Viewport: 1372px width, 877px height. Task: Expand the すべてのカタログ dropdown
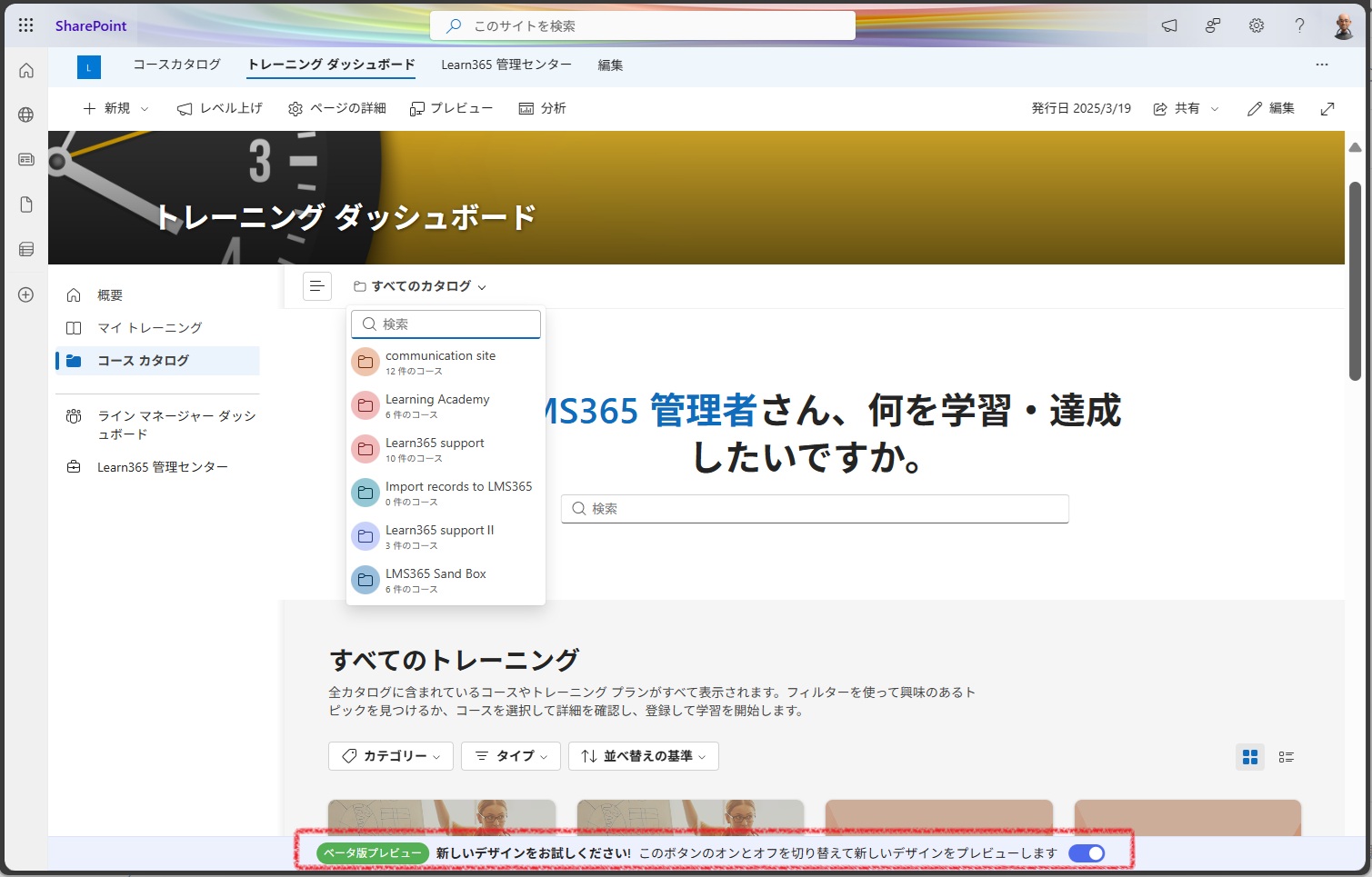coord(420,286)
